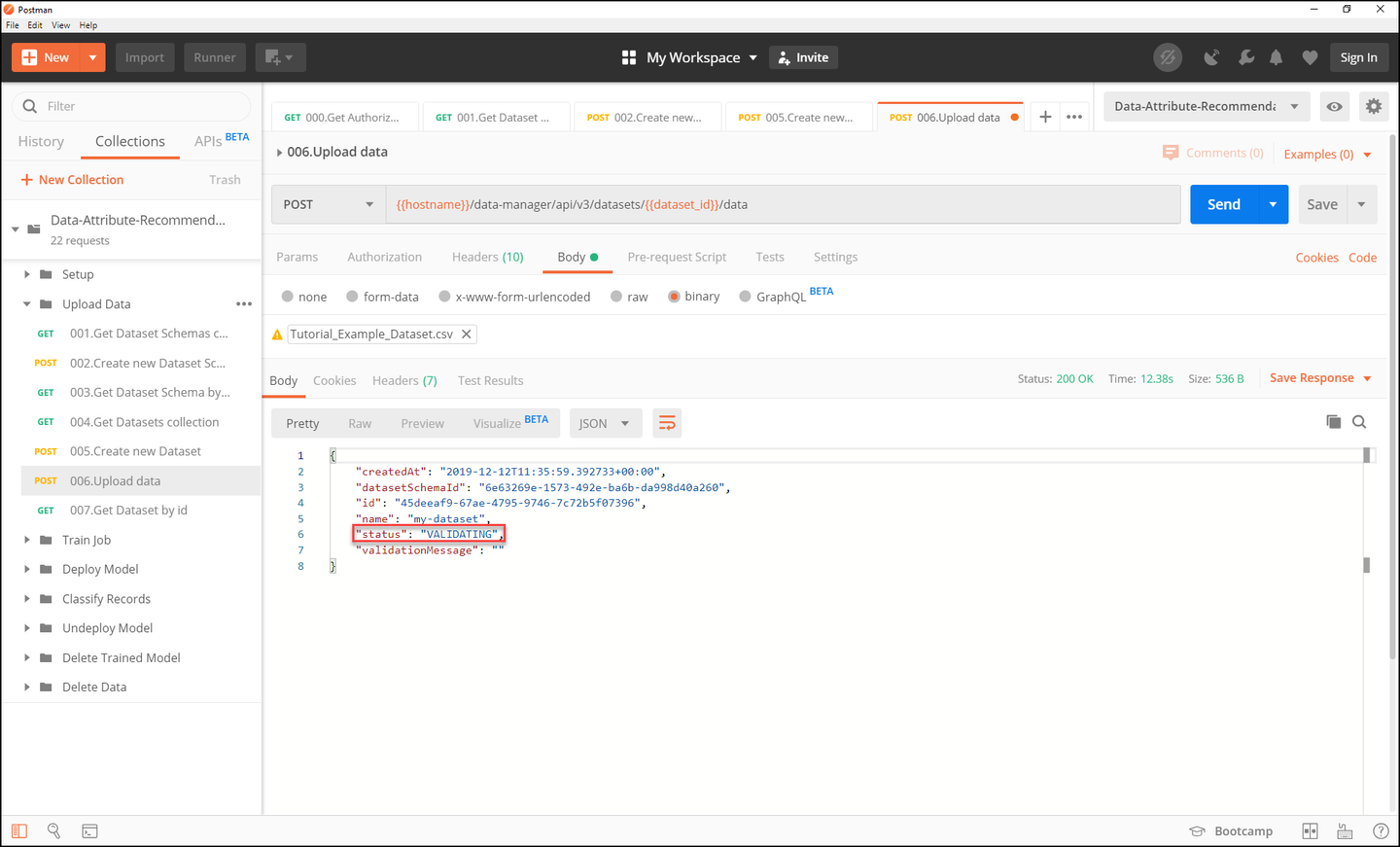Open environment quick look eye icon
The height and width of the screenshot is (847, 1400).
pyautogui.click(x=1335, y=106)
